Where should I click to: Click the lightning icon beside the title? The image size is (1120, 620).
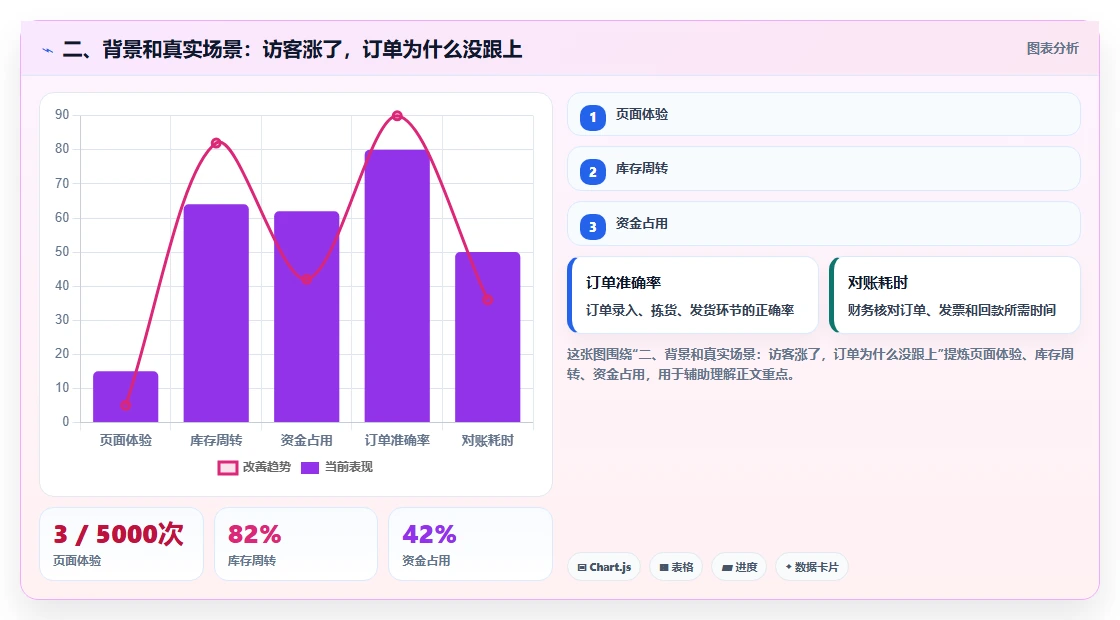(48, 50)
